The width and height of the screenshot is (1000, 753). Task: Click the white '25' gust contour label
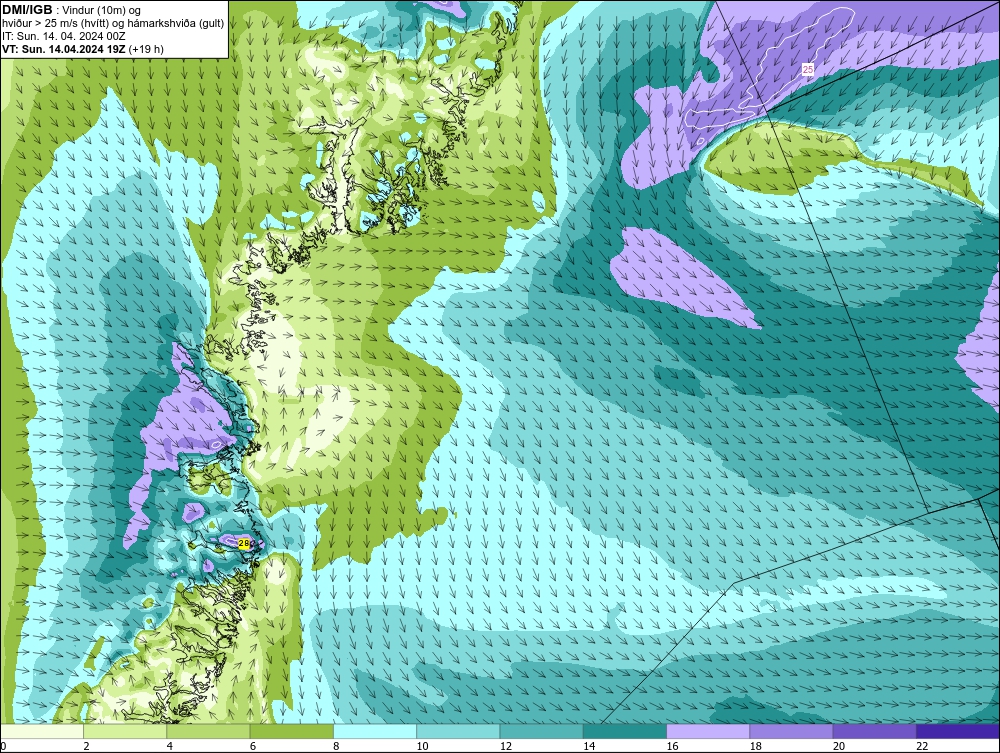pyautogui.click(x=808, y=69)
